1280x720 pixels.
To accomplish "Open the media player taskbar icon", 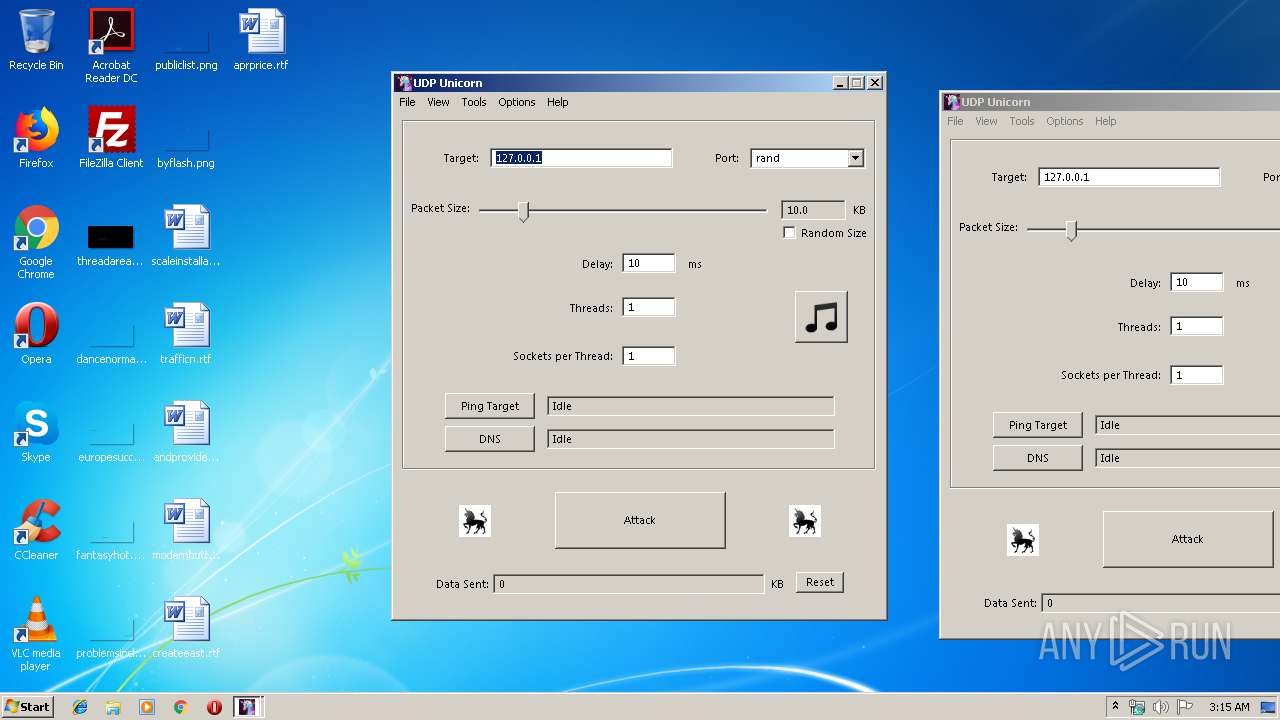I will [x=147, y=707].
